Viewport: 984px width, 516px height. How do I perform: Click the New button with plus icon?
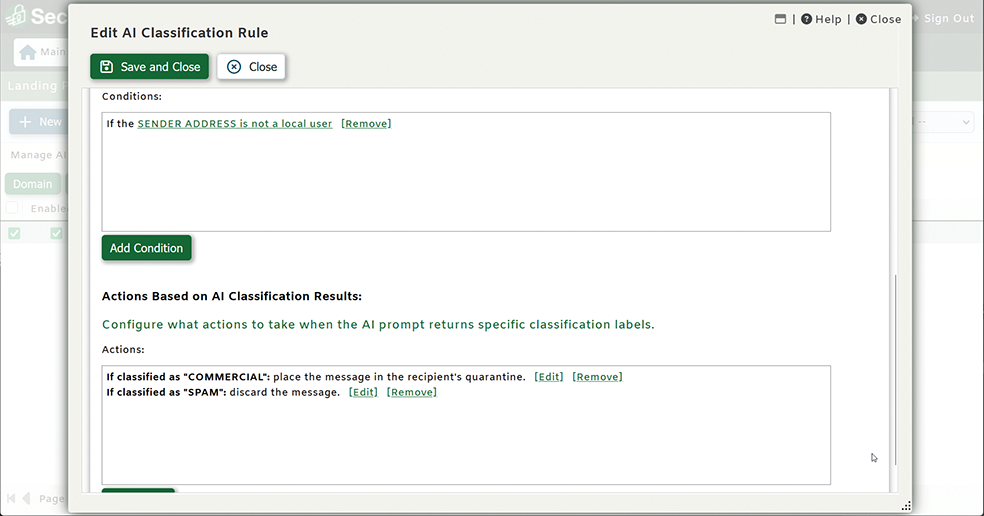(x=40, y=122)
